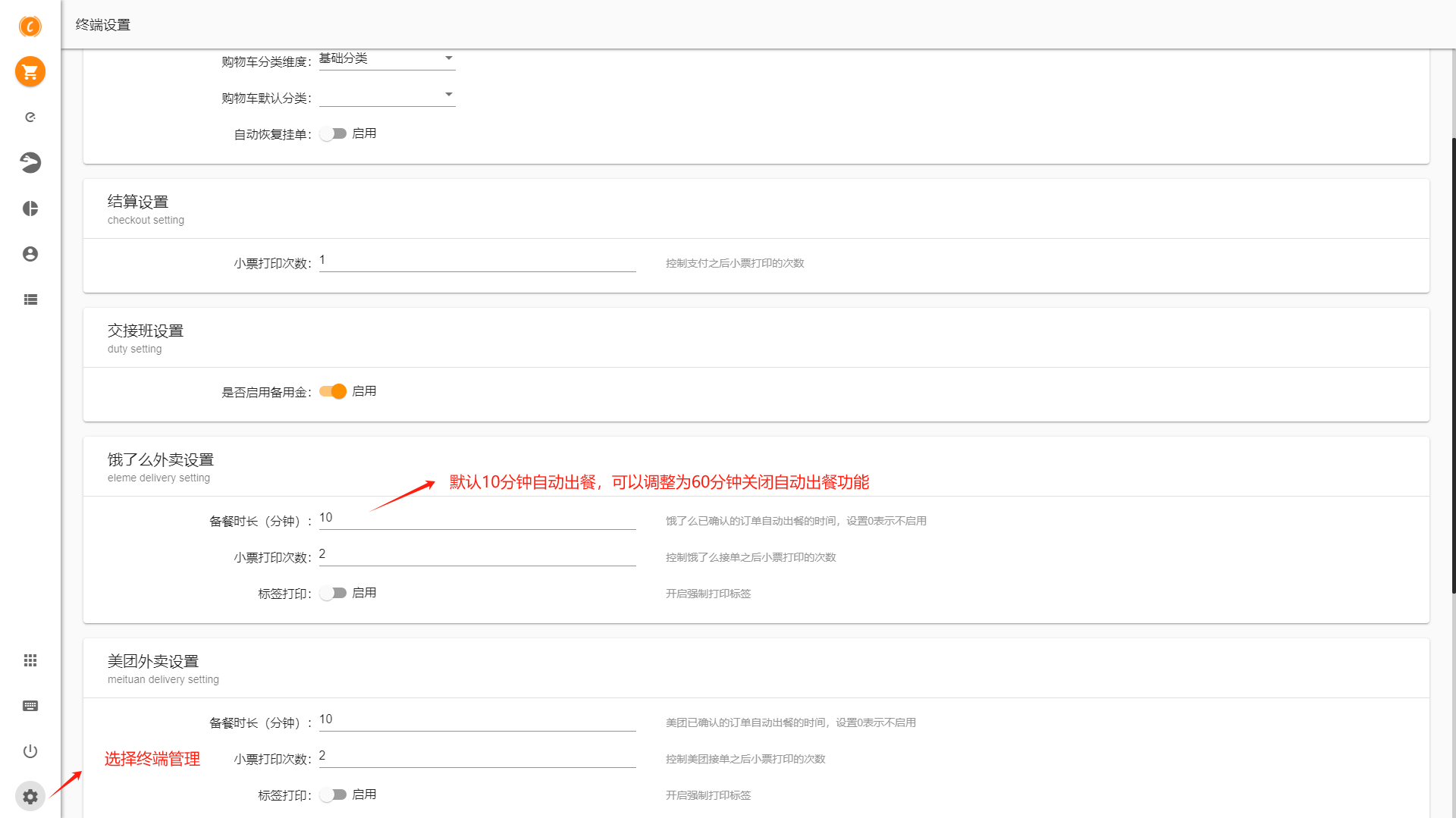Image resolution: width=1456 pixels, height=818 pixels.
Task: Open the apps grid icon
Action: pos(30,660)
